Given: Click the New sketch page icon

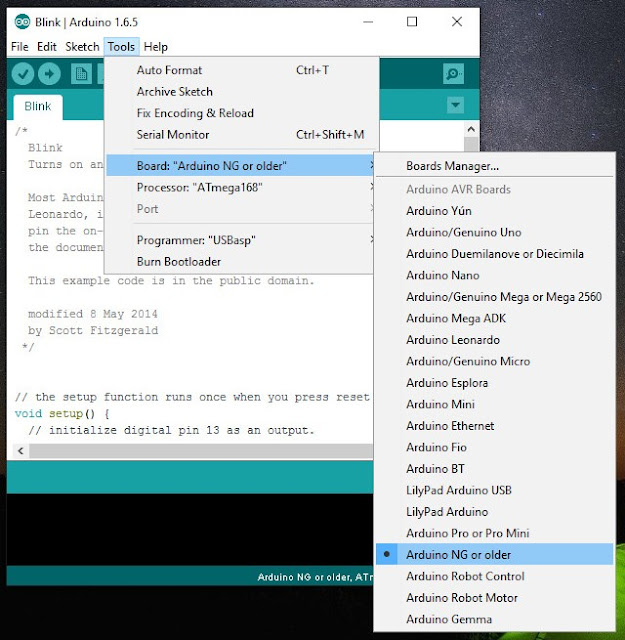Looking at the screenshot, I should tap(81, 74).
